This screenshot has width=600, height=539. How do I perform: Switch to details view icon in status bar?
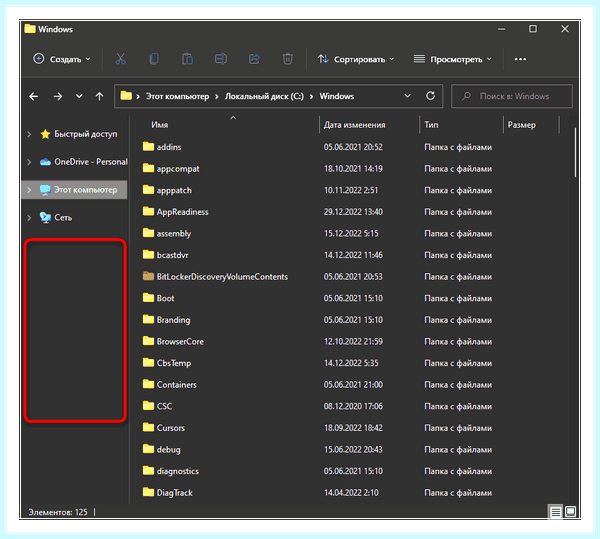pos(556,511)
